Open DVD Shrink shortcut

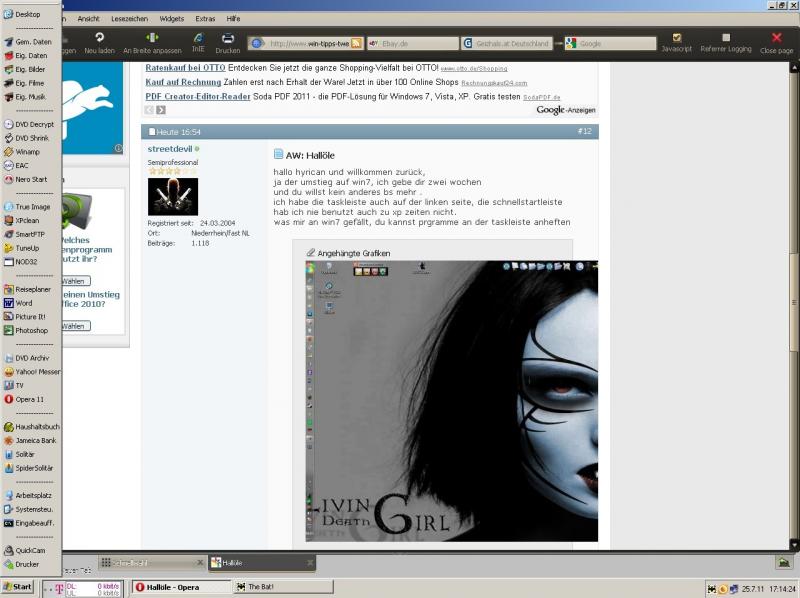30,138
